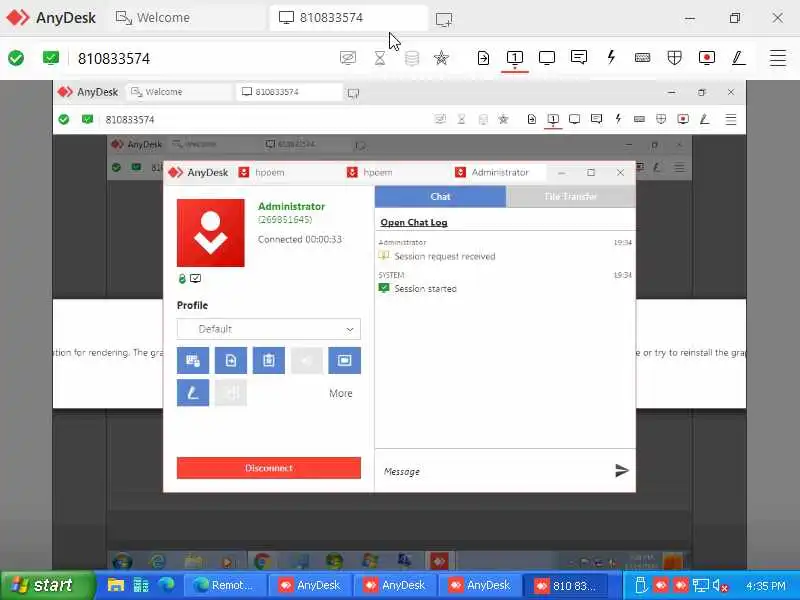Expand More permissions options

click(340, 393)
